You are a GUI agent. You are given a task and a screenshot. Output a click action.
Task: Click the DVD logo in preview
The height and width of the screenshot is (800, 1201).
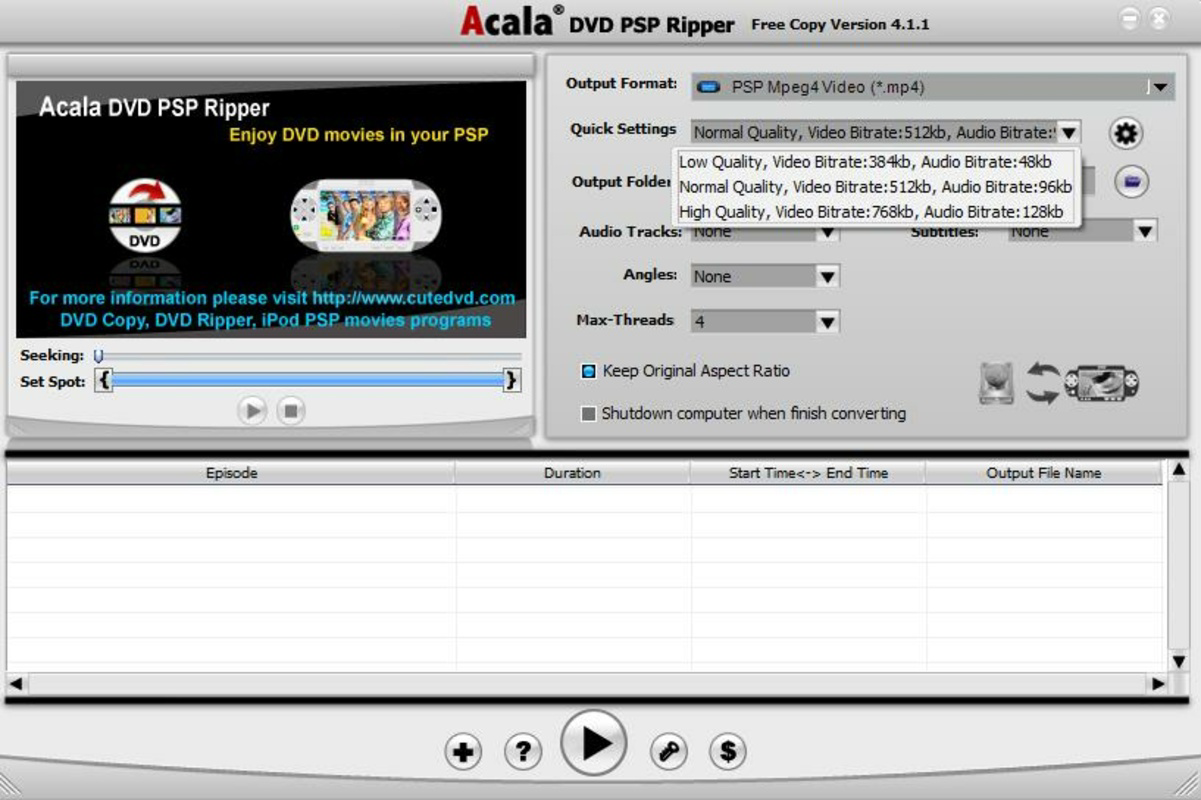[x=145, y=215]
